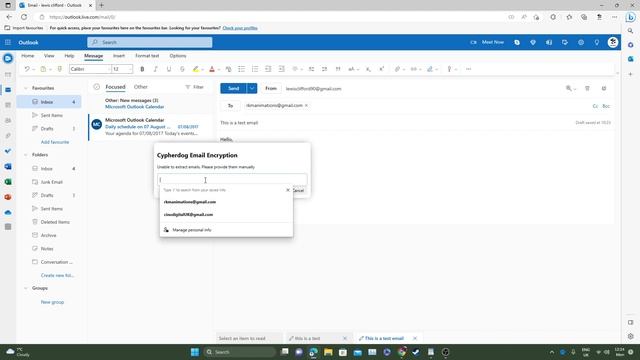Viewport: 640px width, 360px height.
Task: Open the Skype icon in Outlook header
Action: coord(517,42)
